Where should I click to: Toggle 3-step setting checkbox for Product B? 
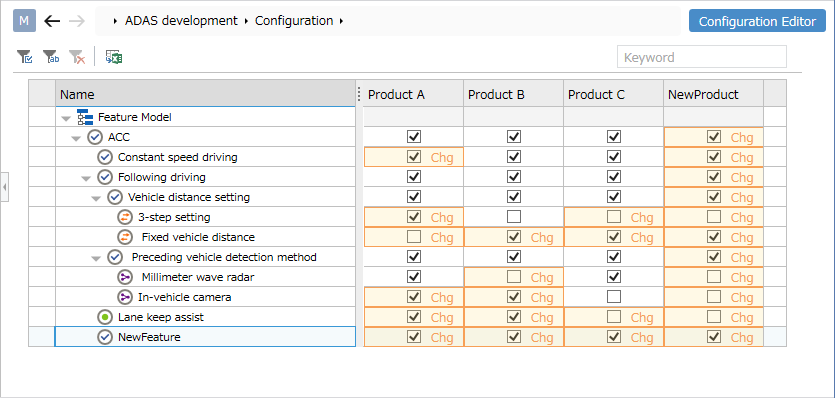(514, 217)
